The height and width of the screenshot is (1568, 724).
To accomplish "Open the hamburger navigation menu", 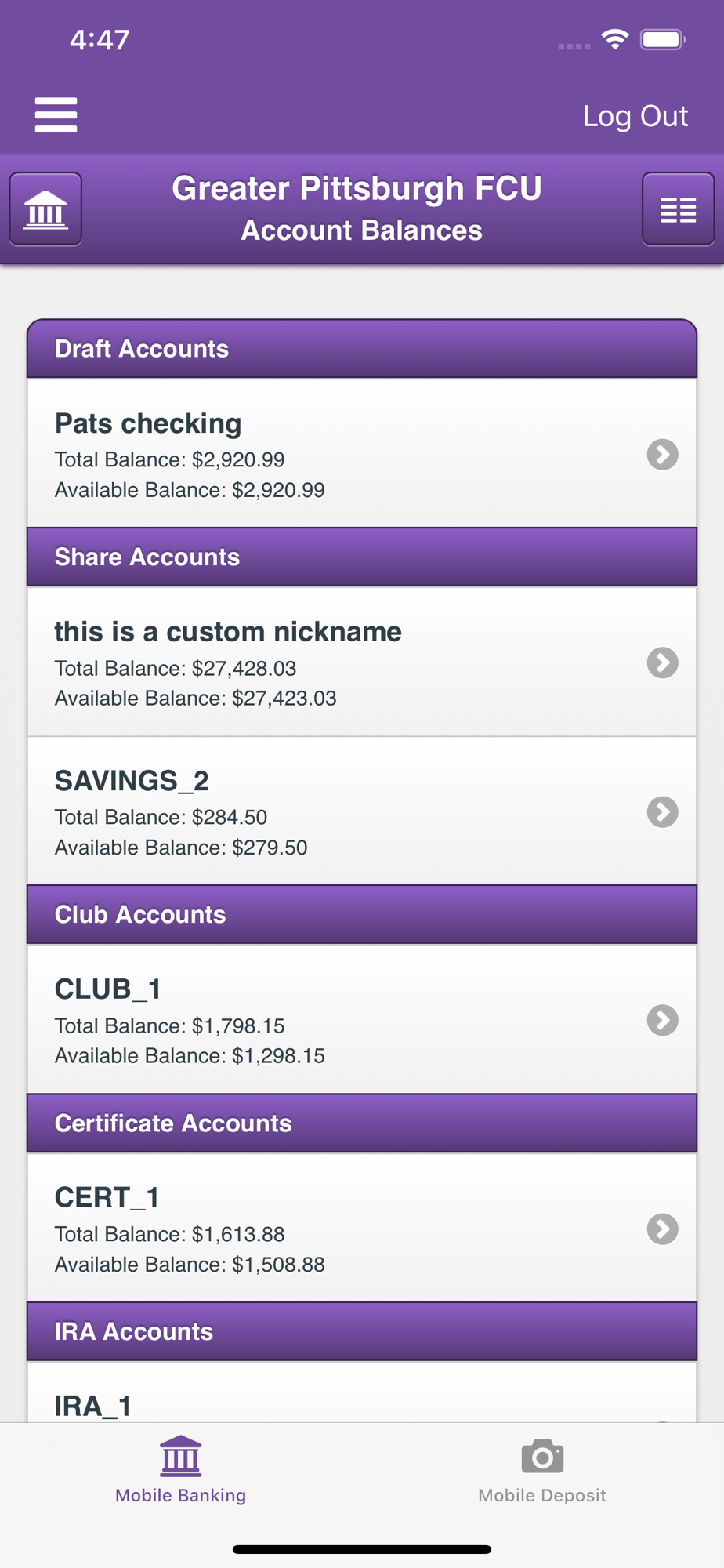I will [56, 115].
